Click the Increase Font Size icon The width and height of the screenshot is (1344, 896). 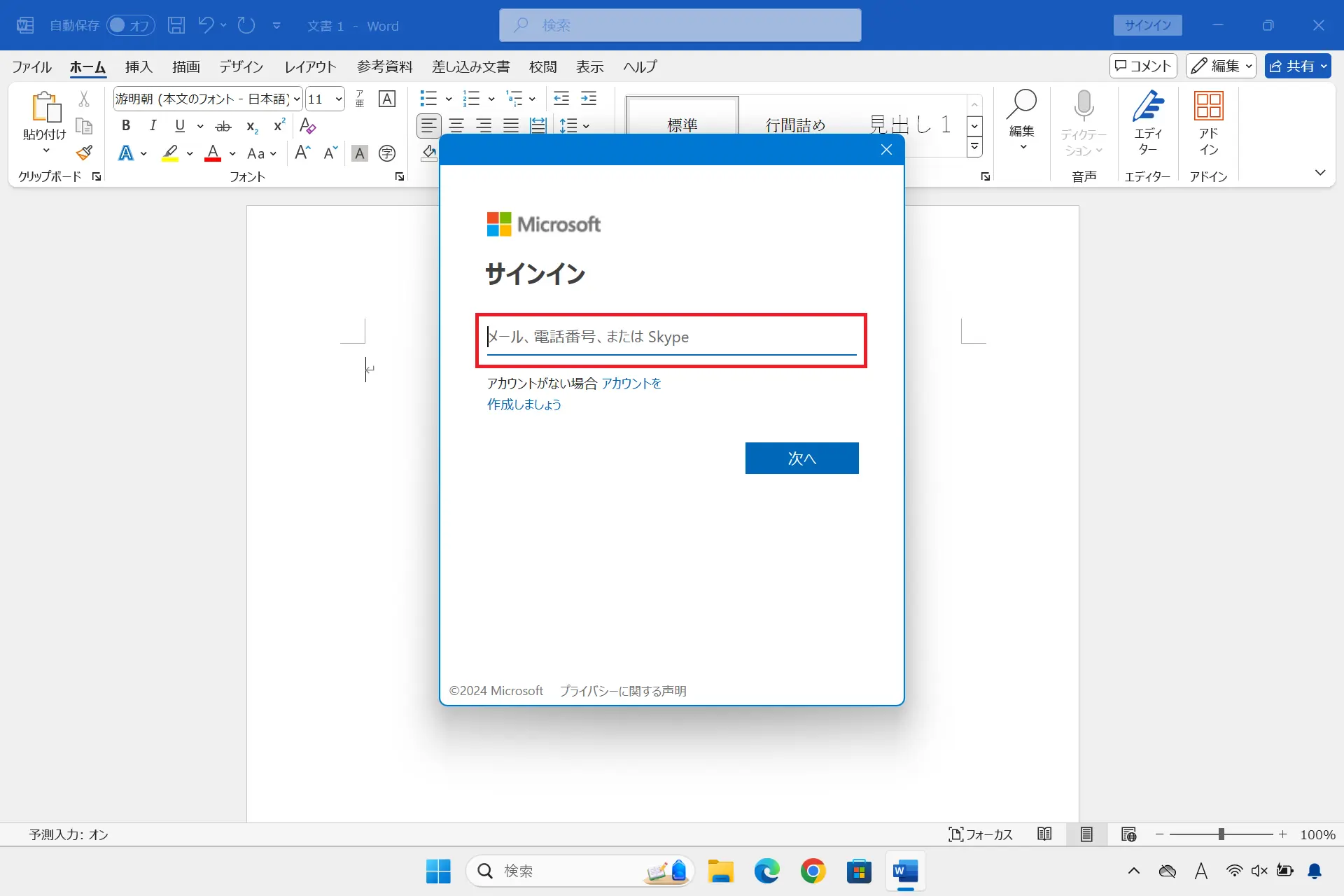tap(302, 153)
